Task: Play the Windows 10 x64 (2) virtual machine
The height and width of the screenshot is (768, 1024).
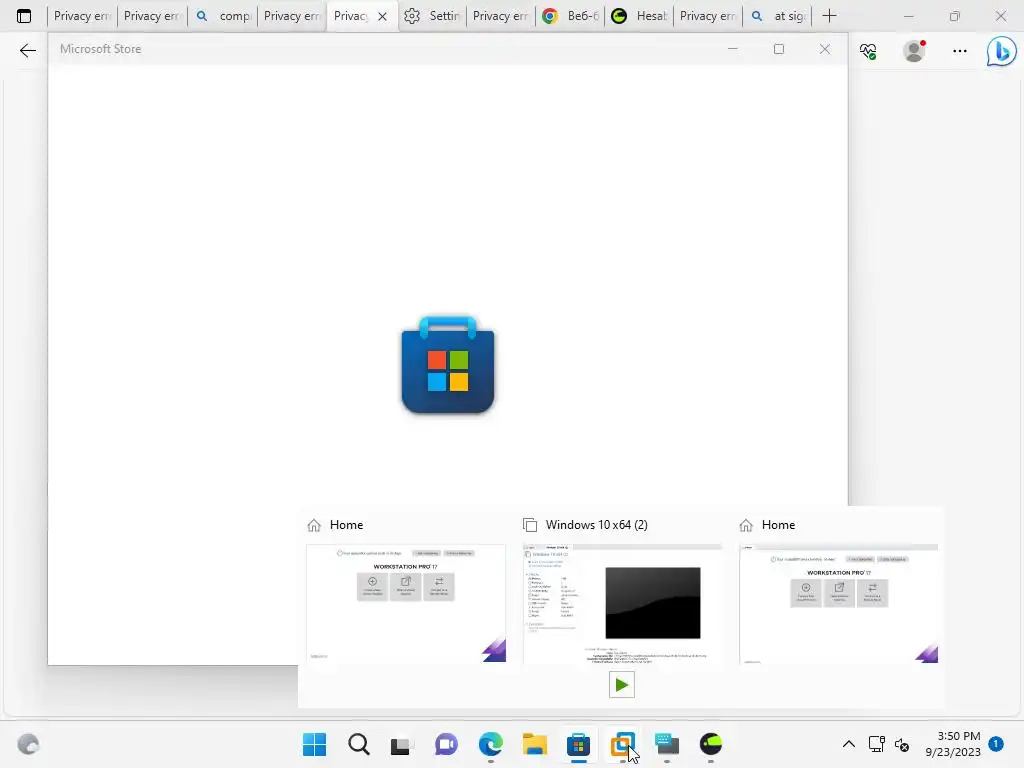Action: (622, 684)
